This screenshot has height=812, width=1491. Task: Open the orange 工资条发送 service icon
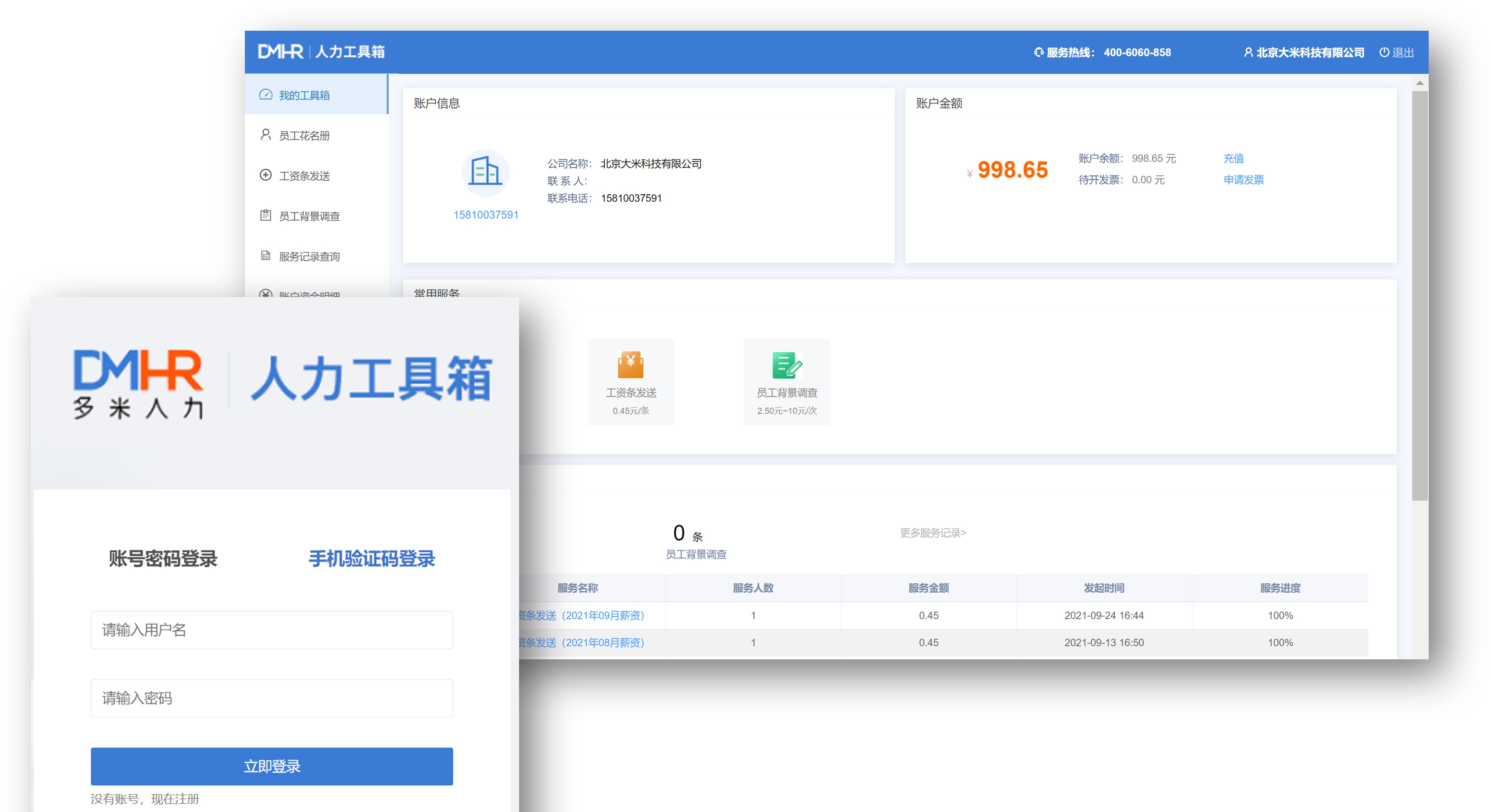coord(631,365)
